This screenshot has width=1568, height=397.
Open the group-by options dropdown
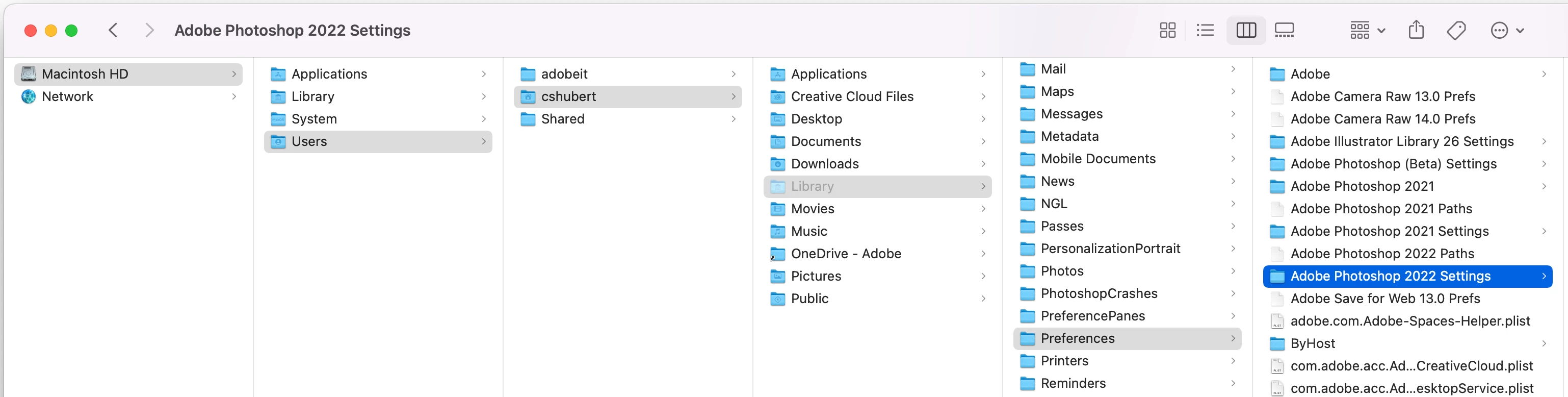pyautogui.click(x=1367, y=31)
